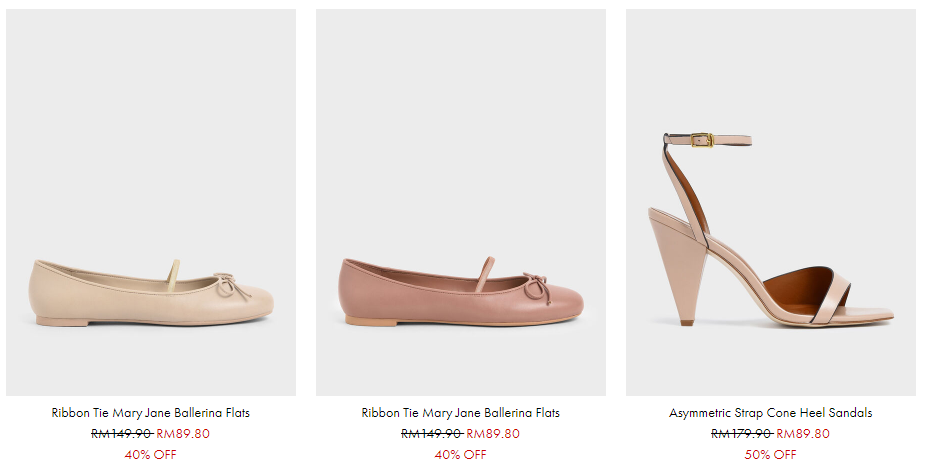Viewport: 925px width, 470px height.
Task: Click the RM89.80 sale price under the pink flats
Action: (493, 434)
